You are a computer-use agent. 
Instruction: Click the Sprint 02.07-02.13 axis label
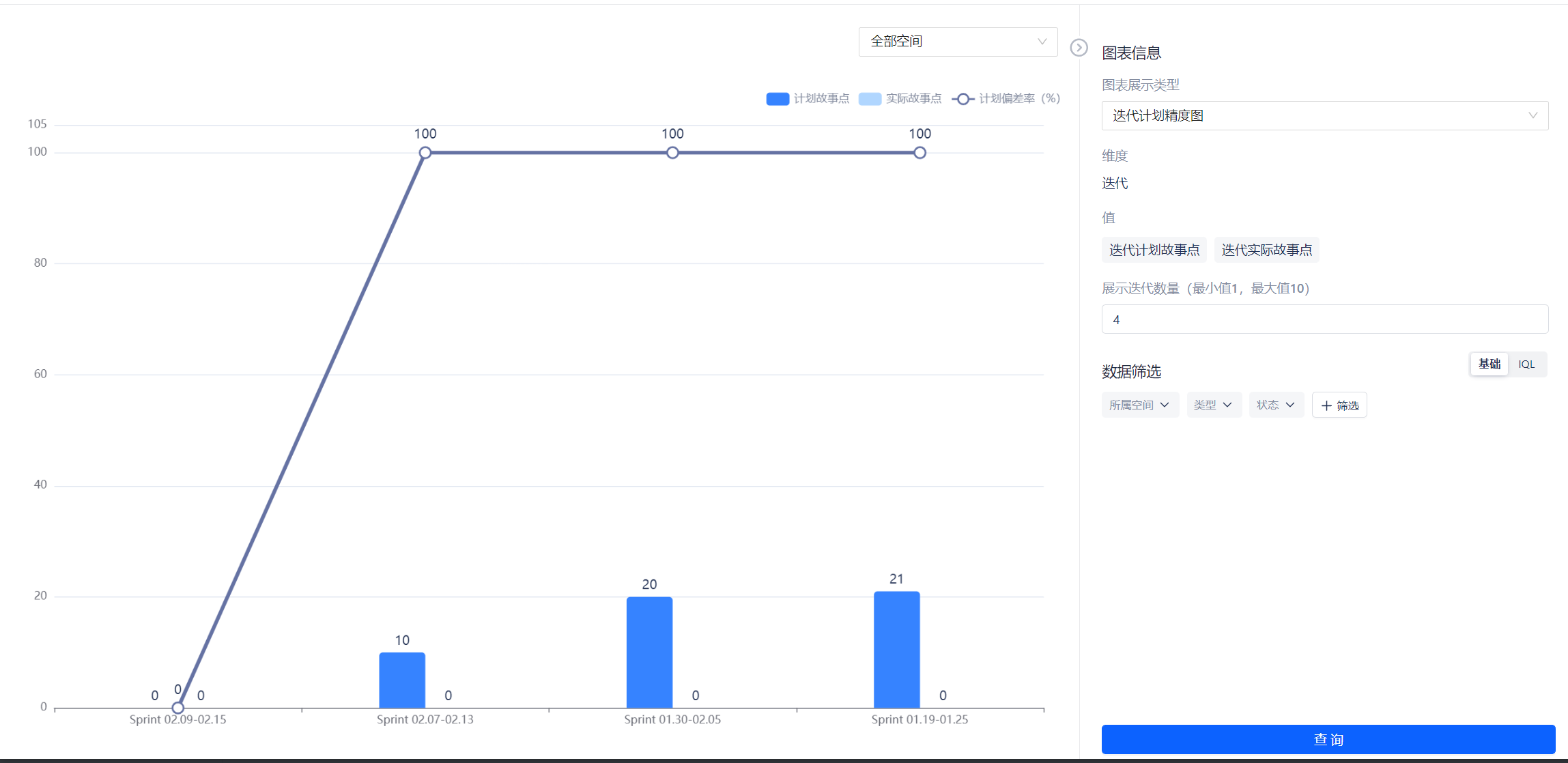[x=425, y=719]
